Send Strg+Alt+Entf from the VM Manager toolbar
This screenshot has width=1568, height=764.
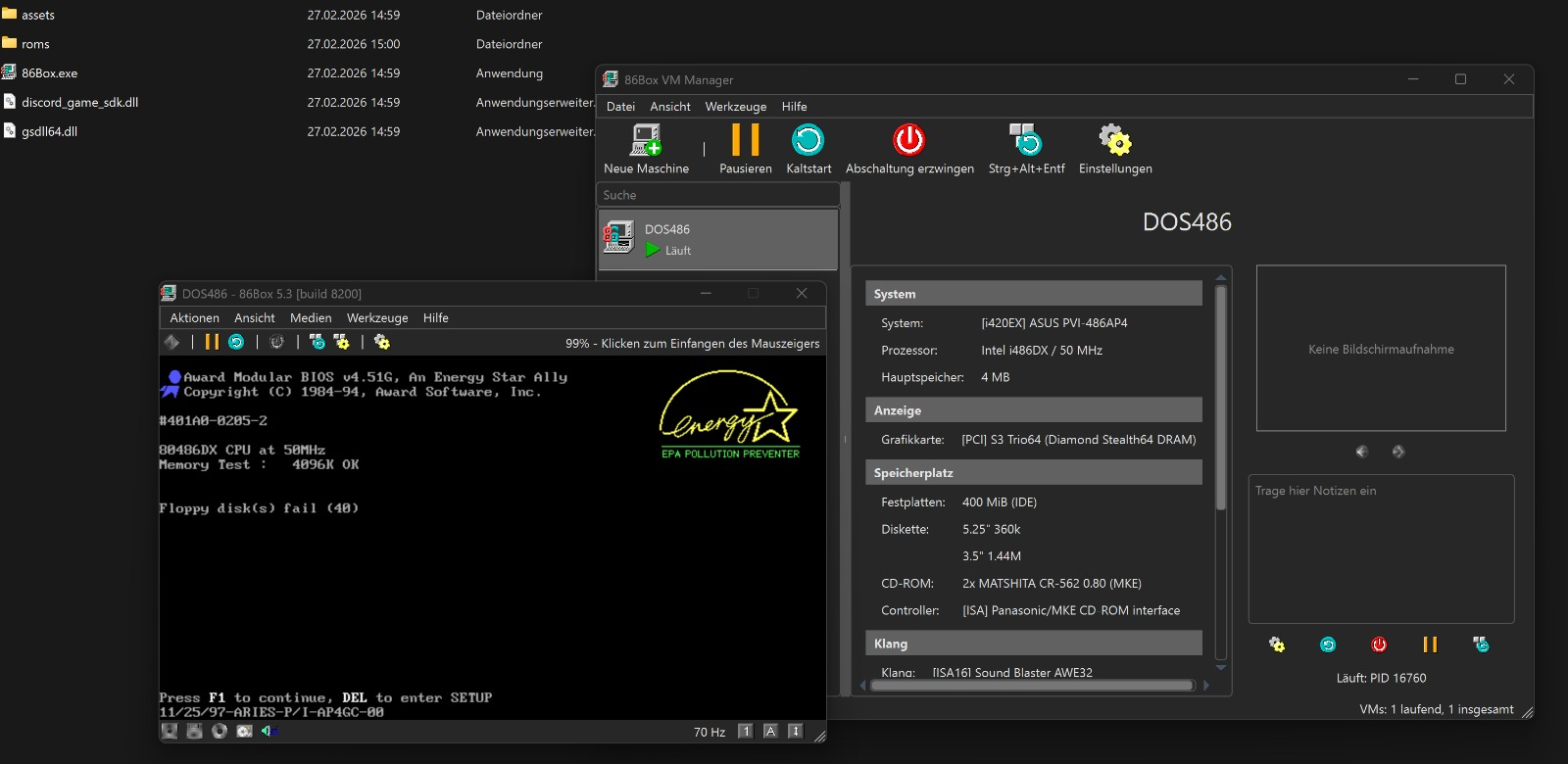pyautogui.click(x=1026, y=149)
